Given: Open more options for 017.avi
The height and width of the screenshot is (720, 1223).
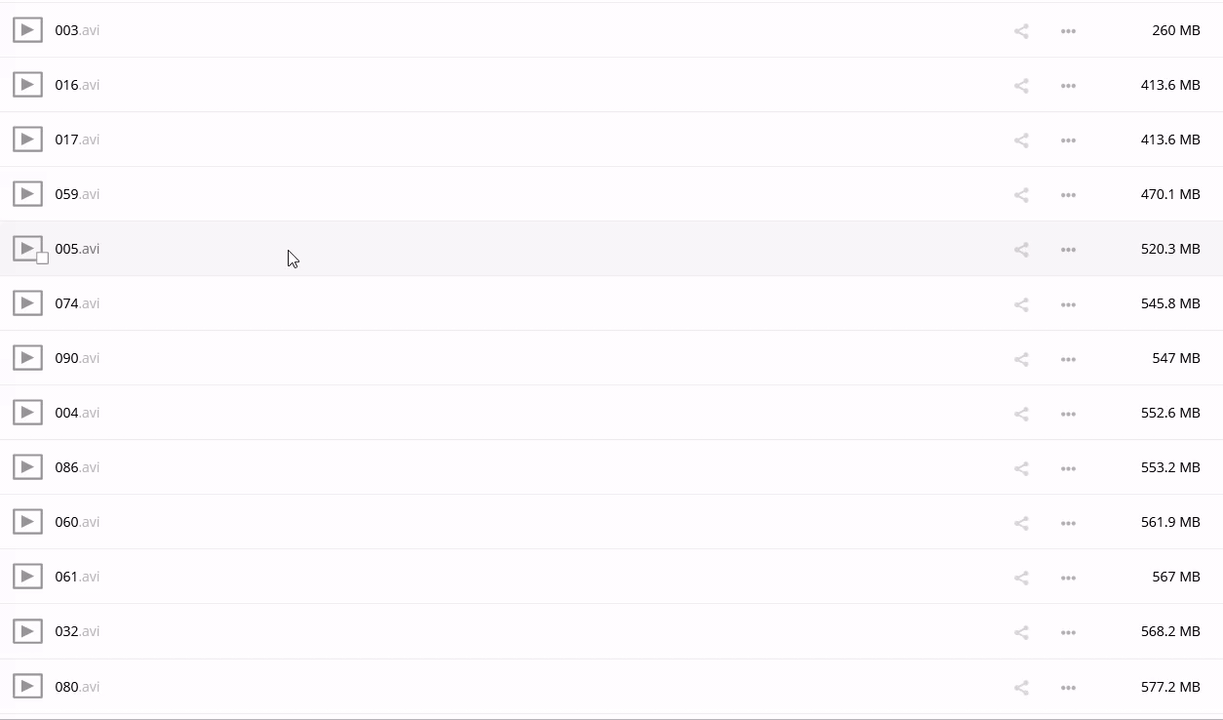Looking at the screenshot, I should 1068,140.
